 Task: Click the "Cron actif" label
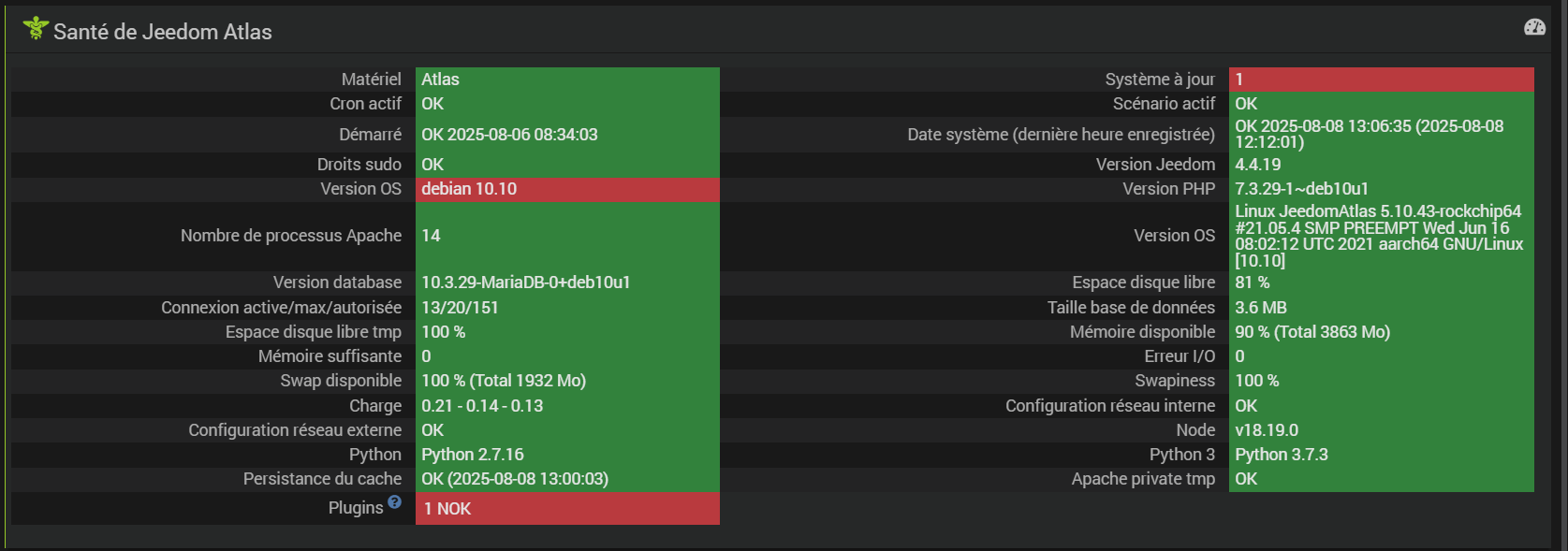(365, 104)
